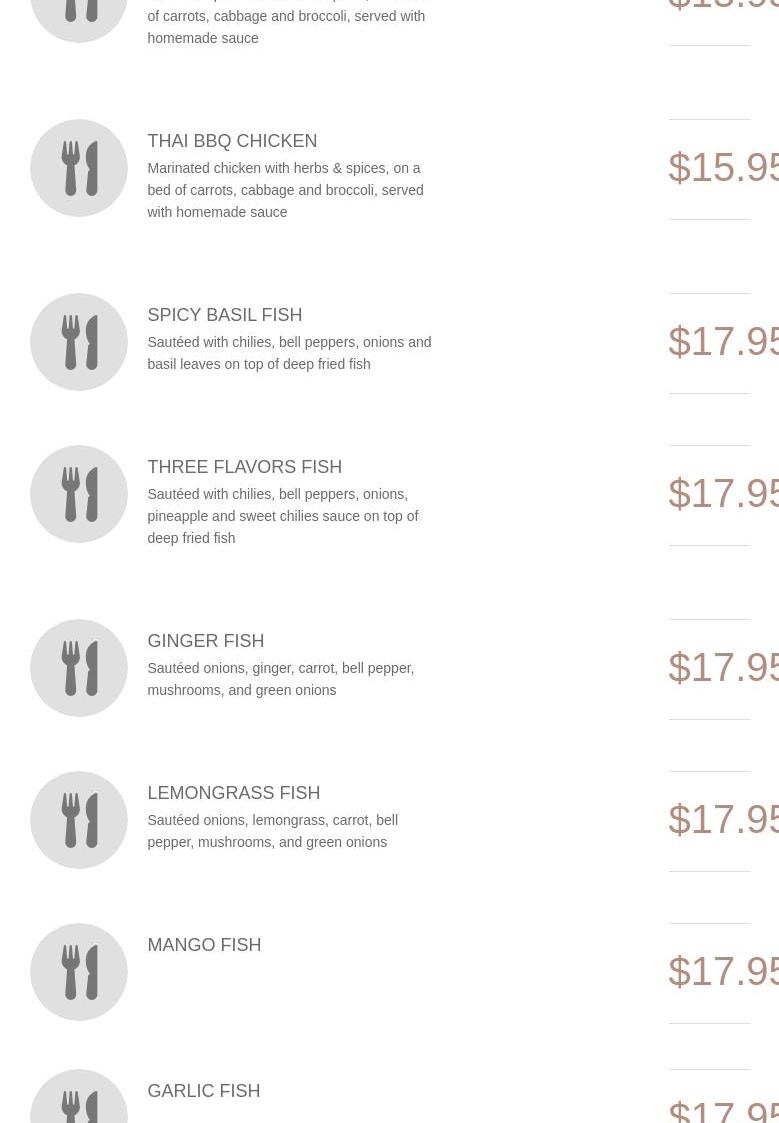Click the Ginger Fish ingredients description
Screen dimensions: 779x1123
tap(280, 679)
